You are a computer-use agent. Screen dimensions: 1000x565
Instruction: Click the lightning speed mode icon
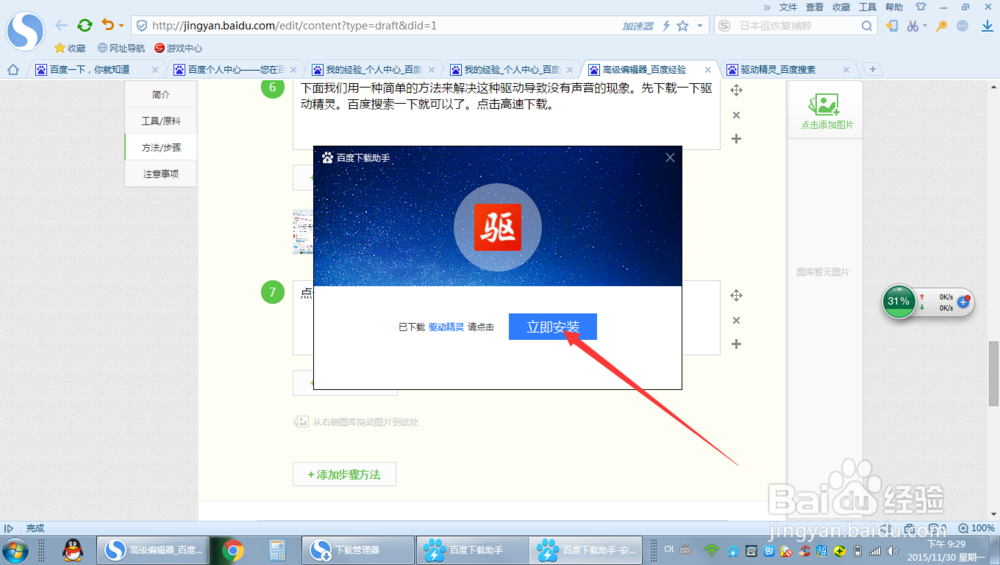(666, 26)
